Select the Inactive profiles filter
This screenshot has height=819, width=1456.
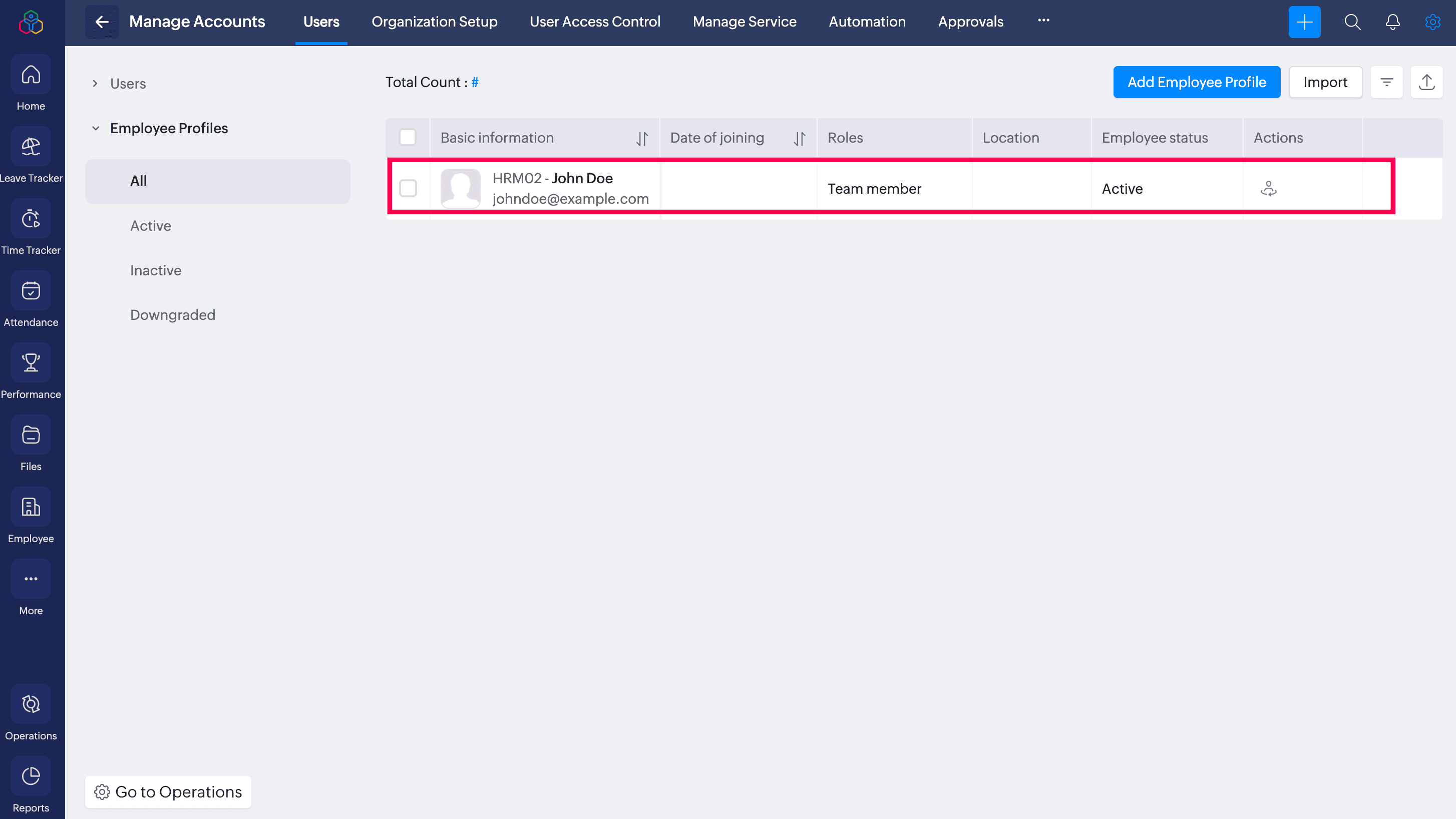(155, 270)
